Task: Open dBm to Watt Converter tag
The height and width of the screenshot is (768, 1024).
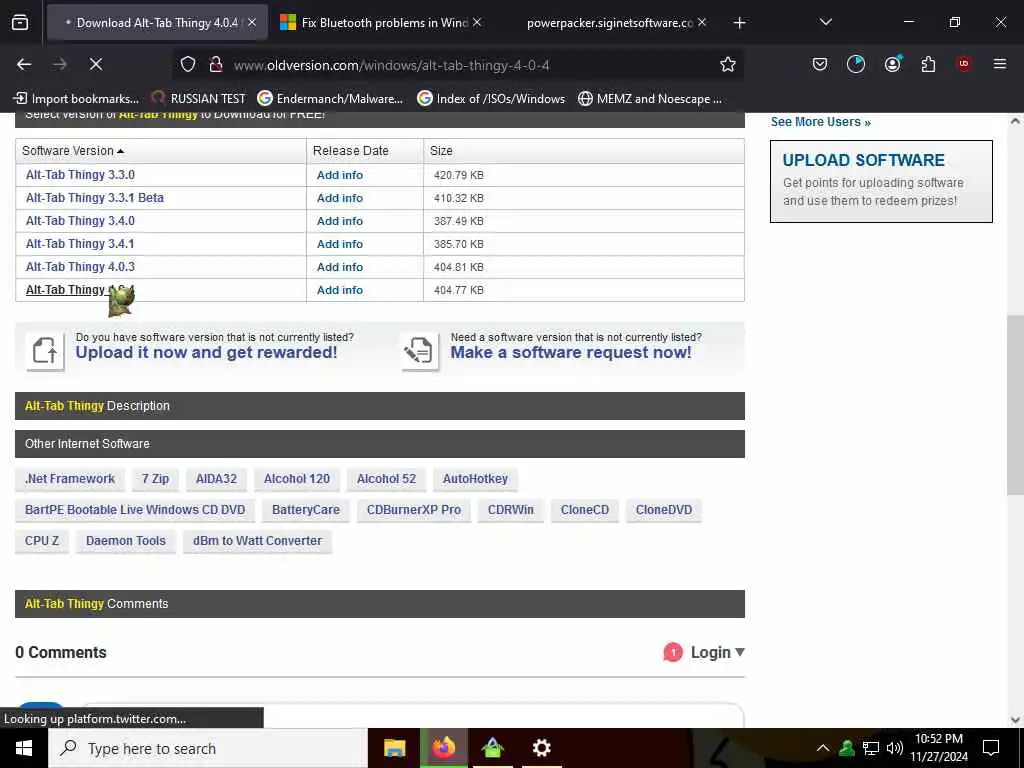Action: [x=257, y=541]
